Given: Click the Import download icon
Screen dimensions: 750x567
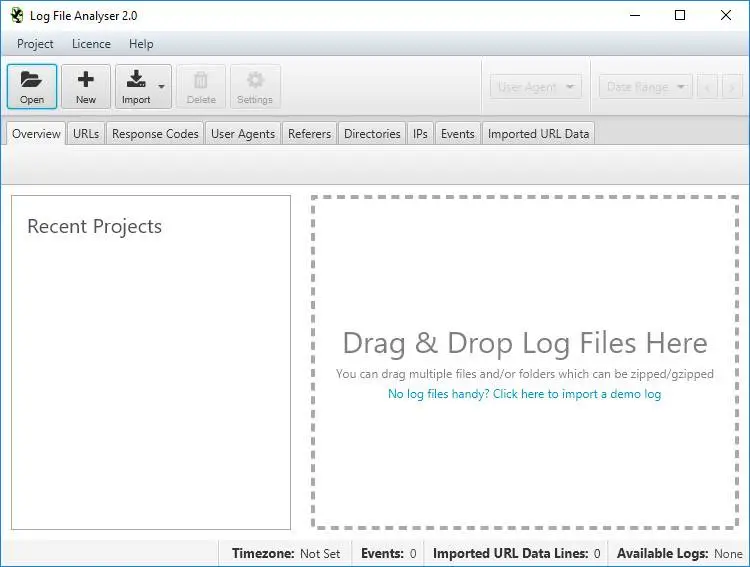Looking at the screenshot, I should tap(136, 79).
